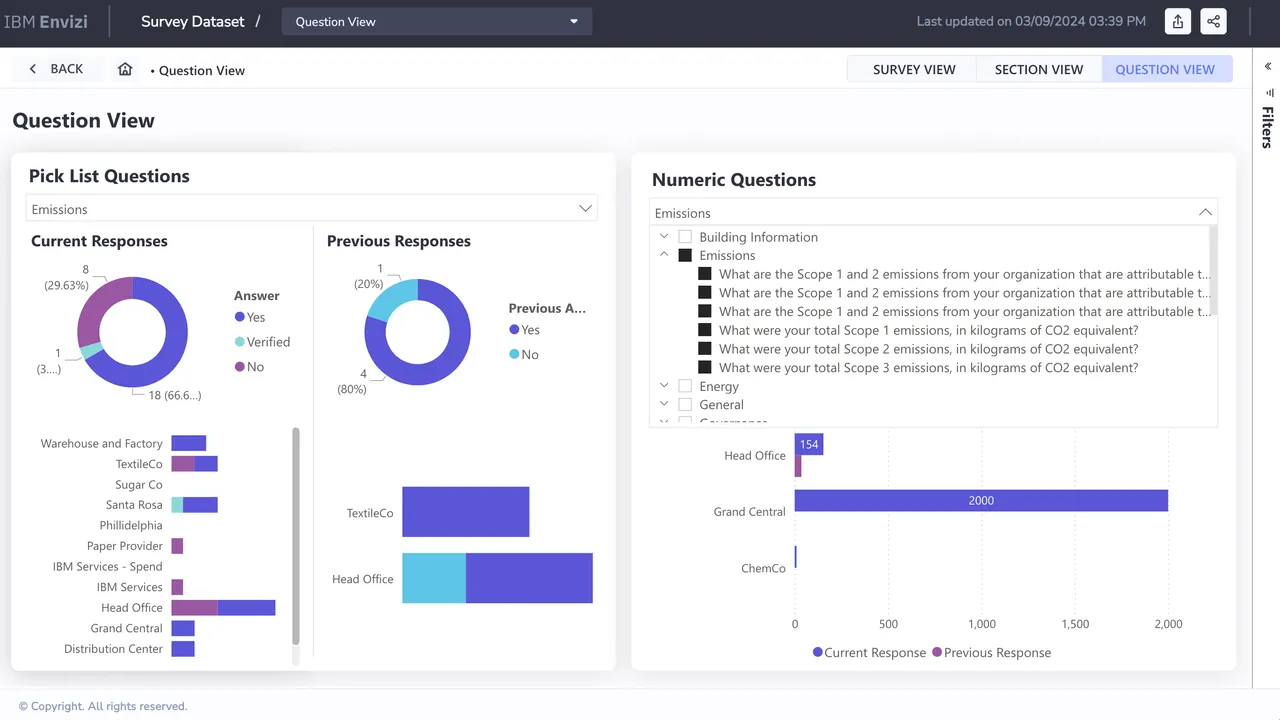Click Paper Provider row label
Screen dimensions: 1280x720
[125, 546]
